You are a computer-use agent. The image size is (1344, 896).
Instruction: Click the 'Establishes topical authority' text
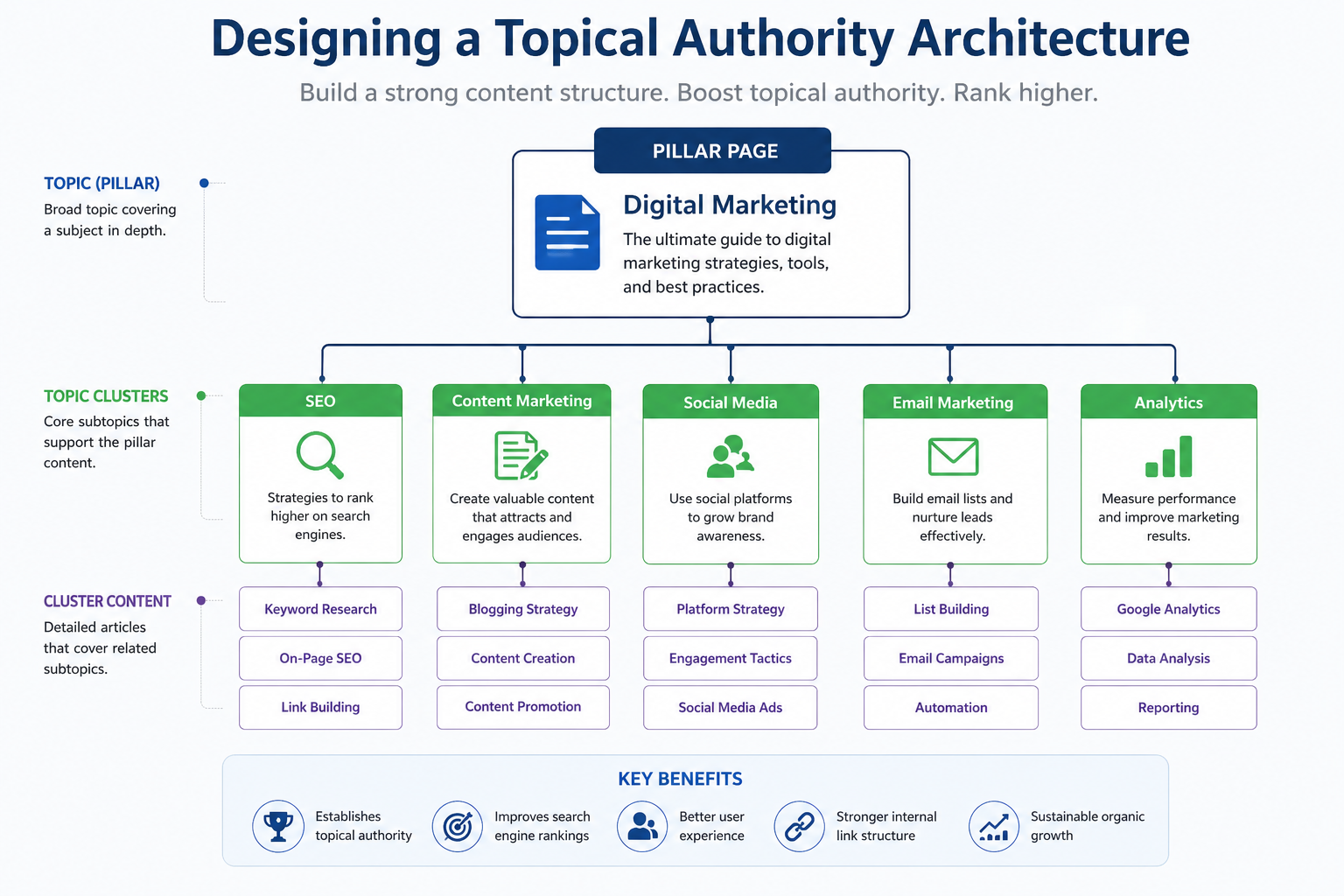coord(363,826)
